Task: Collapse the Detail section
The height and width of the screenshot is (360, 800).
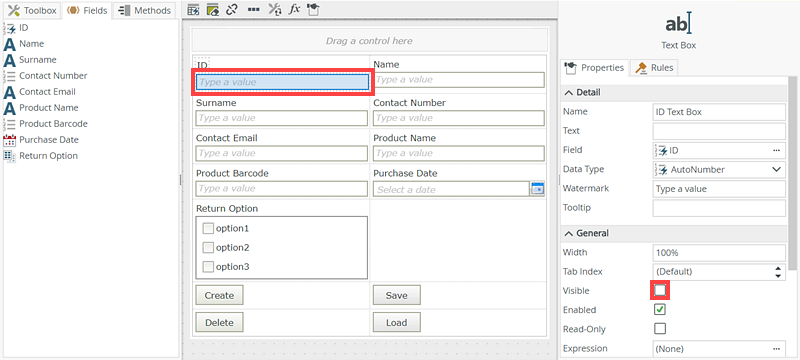Action: click(568, 93)
